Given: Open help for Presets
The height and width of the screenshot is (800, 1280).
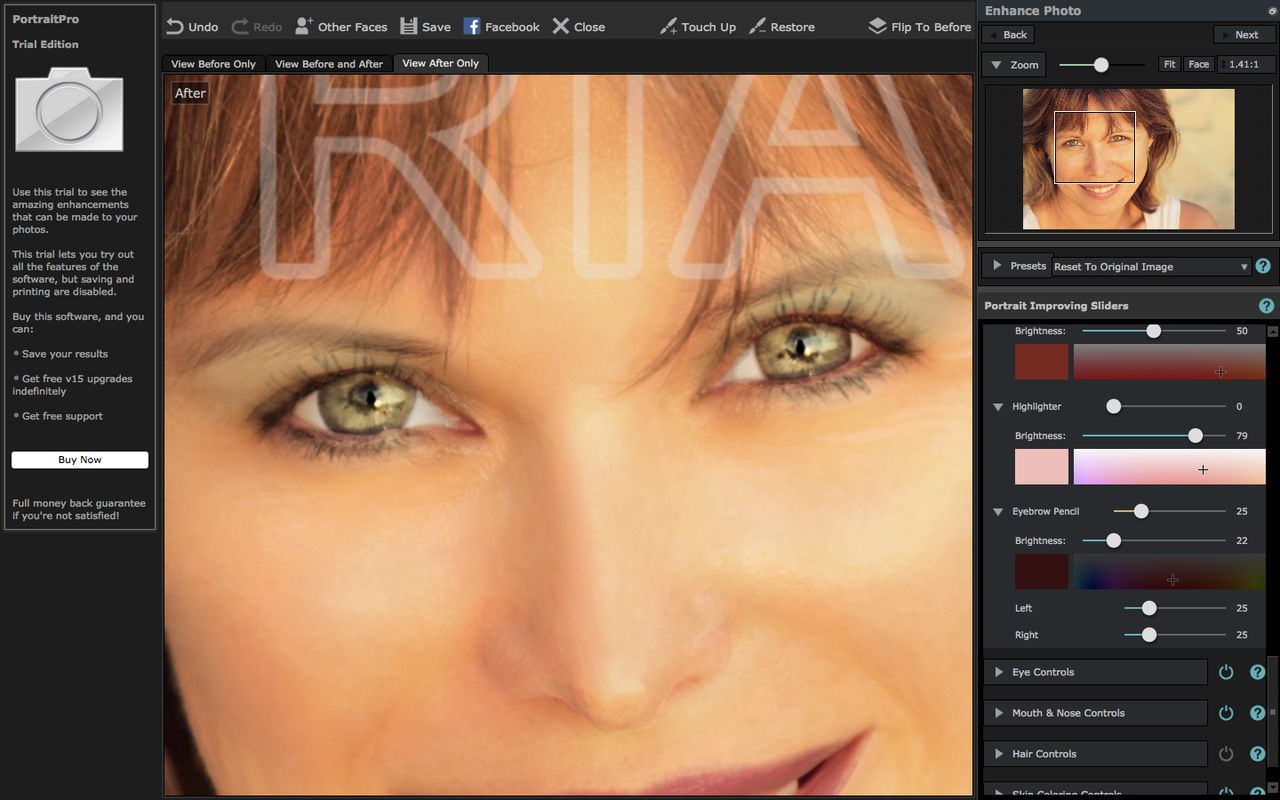Looking at the screenshot, I should (1262, 266).
